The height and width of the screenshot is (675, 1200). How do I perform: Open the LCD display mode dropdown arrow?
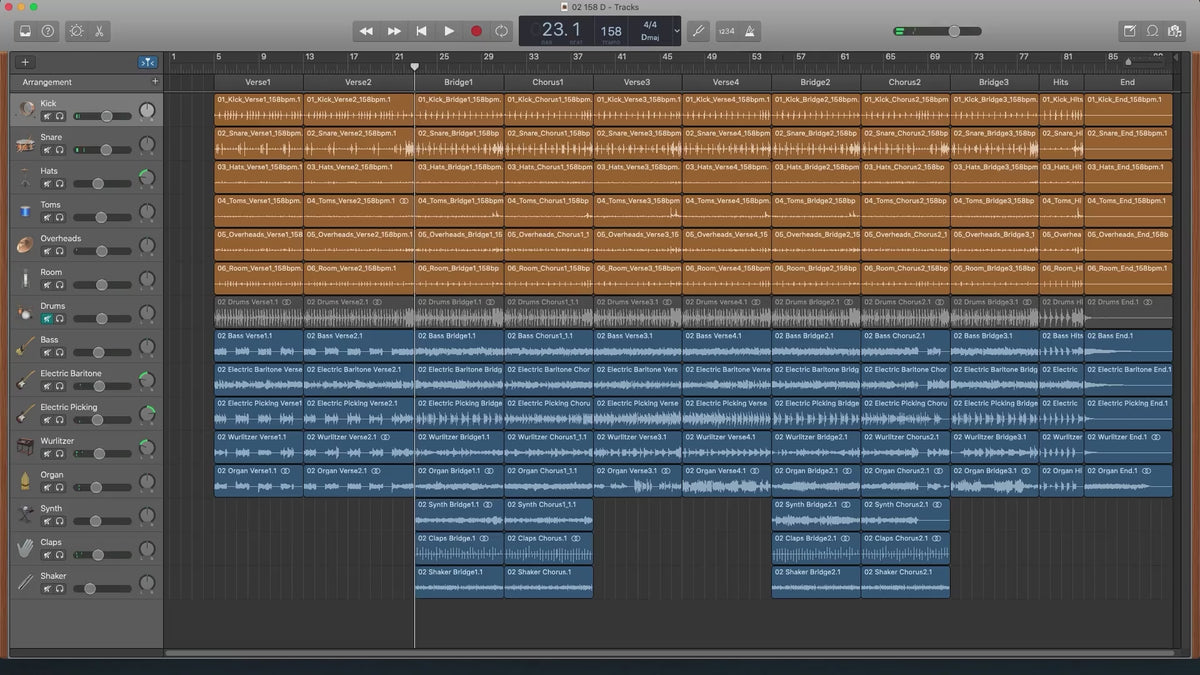[x=677, y=31]
